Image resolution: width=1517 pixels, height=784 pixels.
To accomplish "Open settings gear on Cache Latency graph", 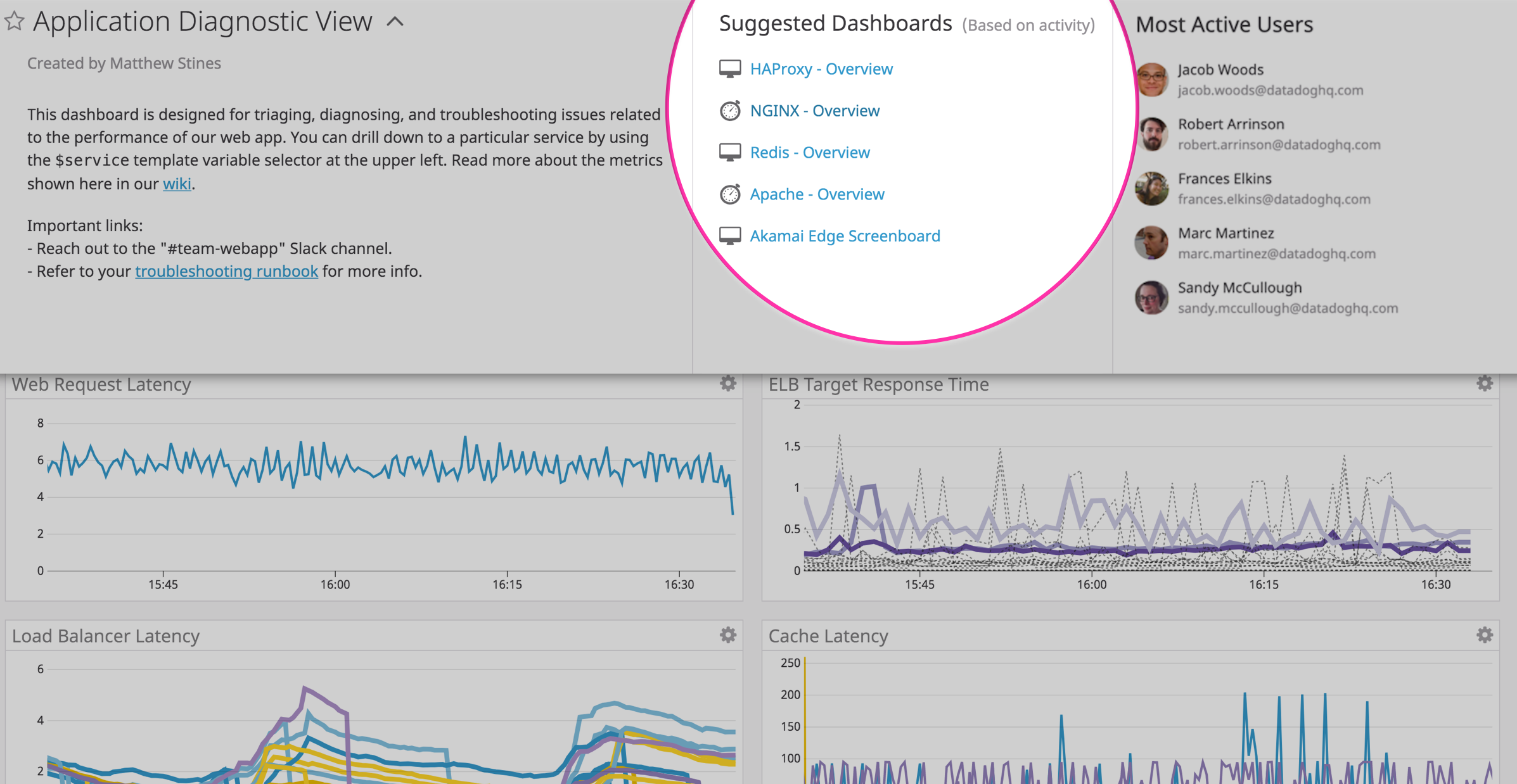I will pos(1483,634).
